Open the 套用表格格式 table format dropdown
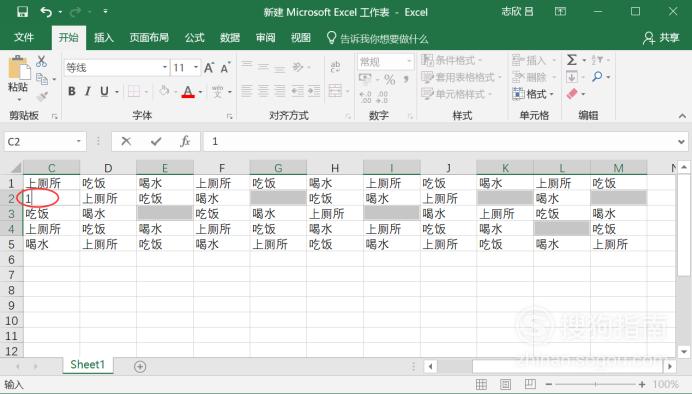Image resolution: width=692 pixels, height=394 pixels. [462, 77]
